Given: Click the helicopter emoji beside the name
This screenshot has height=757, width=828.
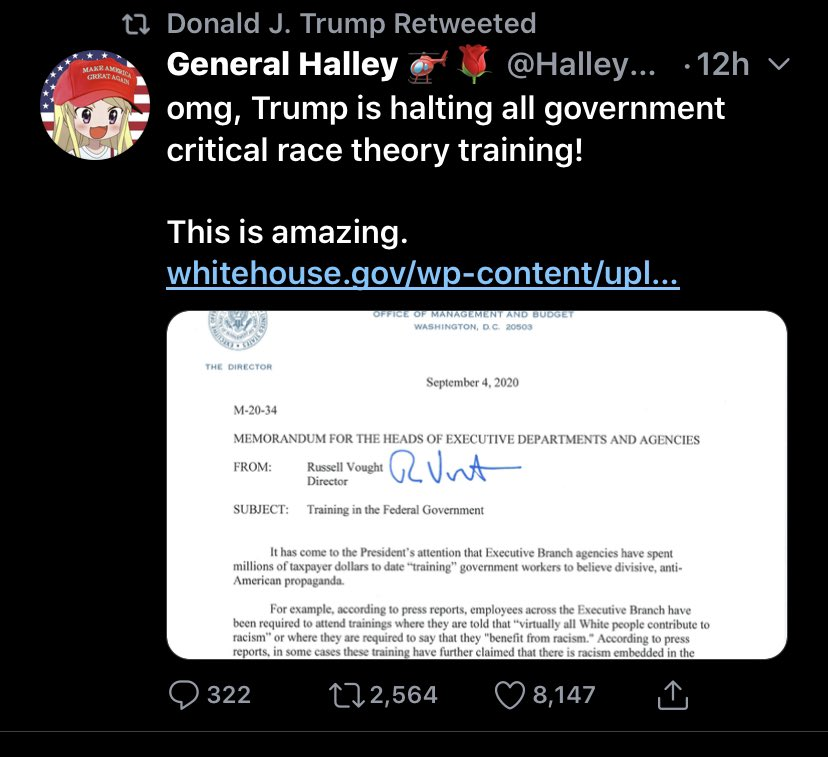Looking at the screenshot, I should [427, 66].
